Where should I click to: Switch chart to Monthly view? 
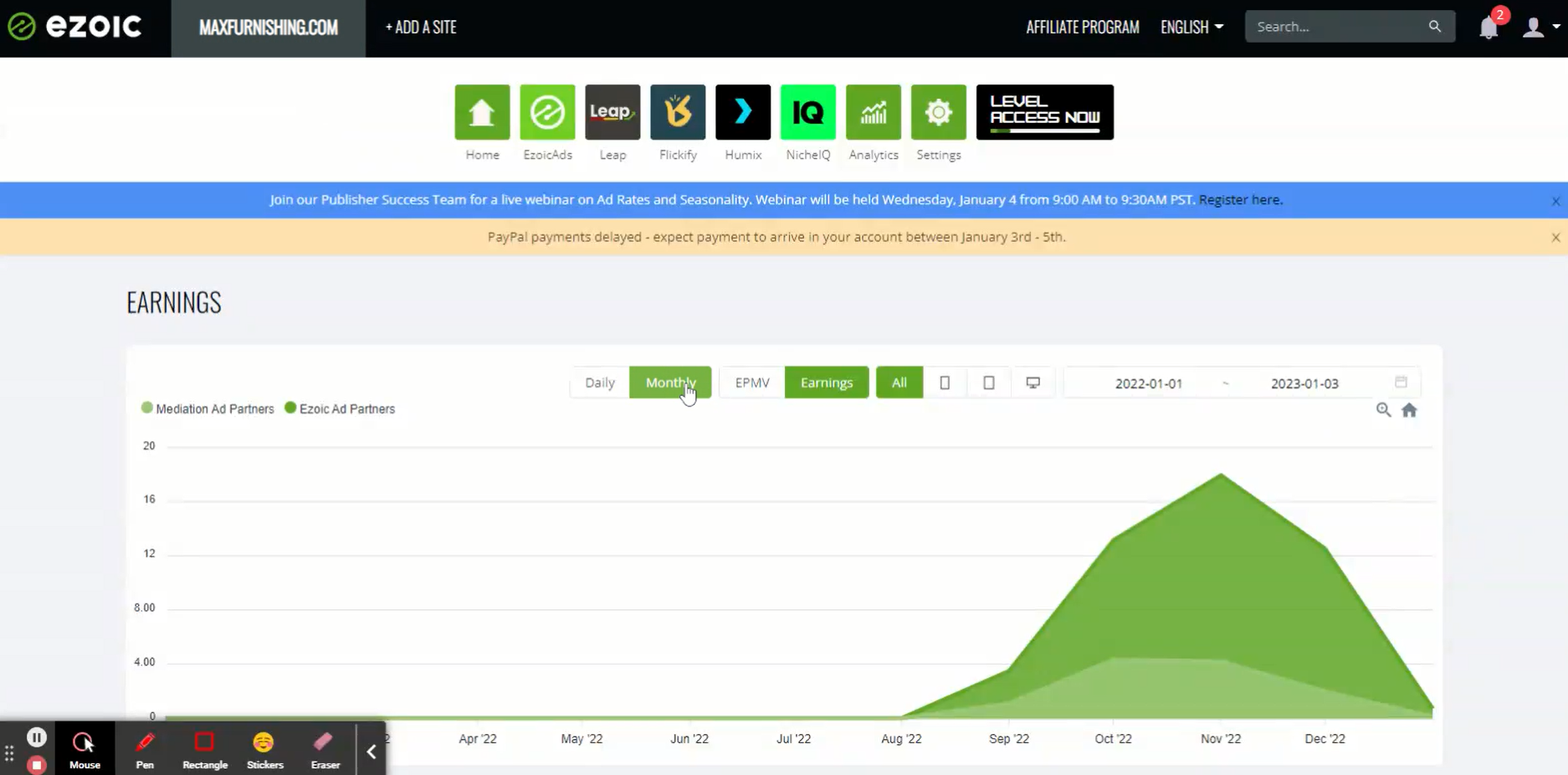coord(670,382)
